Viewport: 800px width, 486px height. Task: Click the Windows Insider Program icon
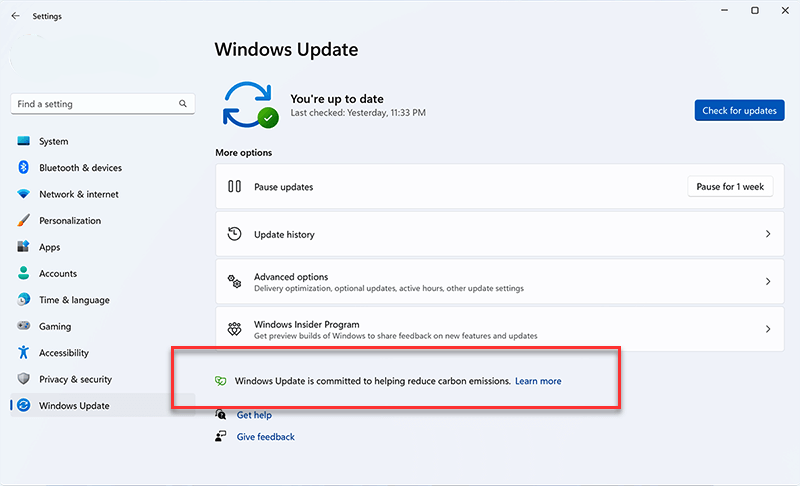click(234, 329)
